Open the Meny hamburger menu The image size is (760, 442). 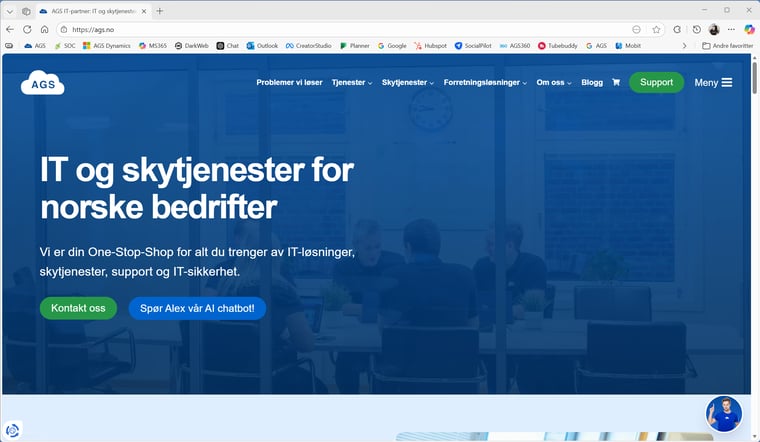point(713,82)
